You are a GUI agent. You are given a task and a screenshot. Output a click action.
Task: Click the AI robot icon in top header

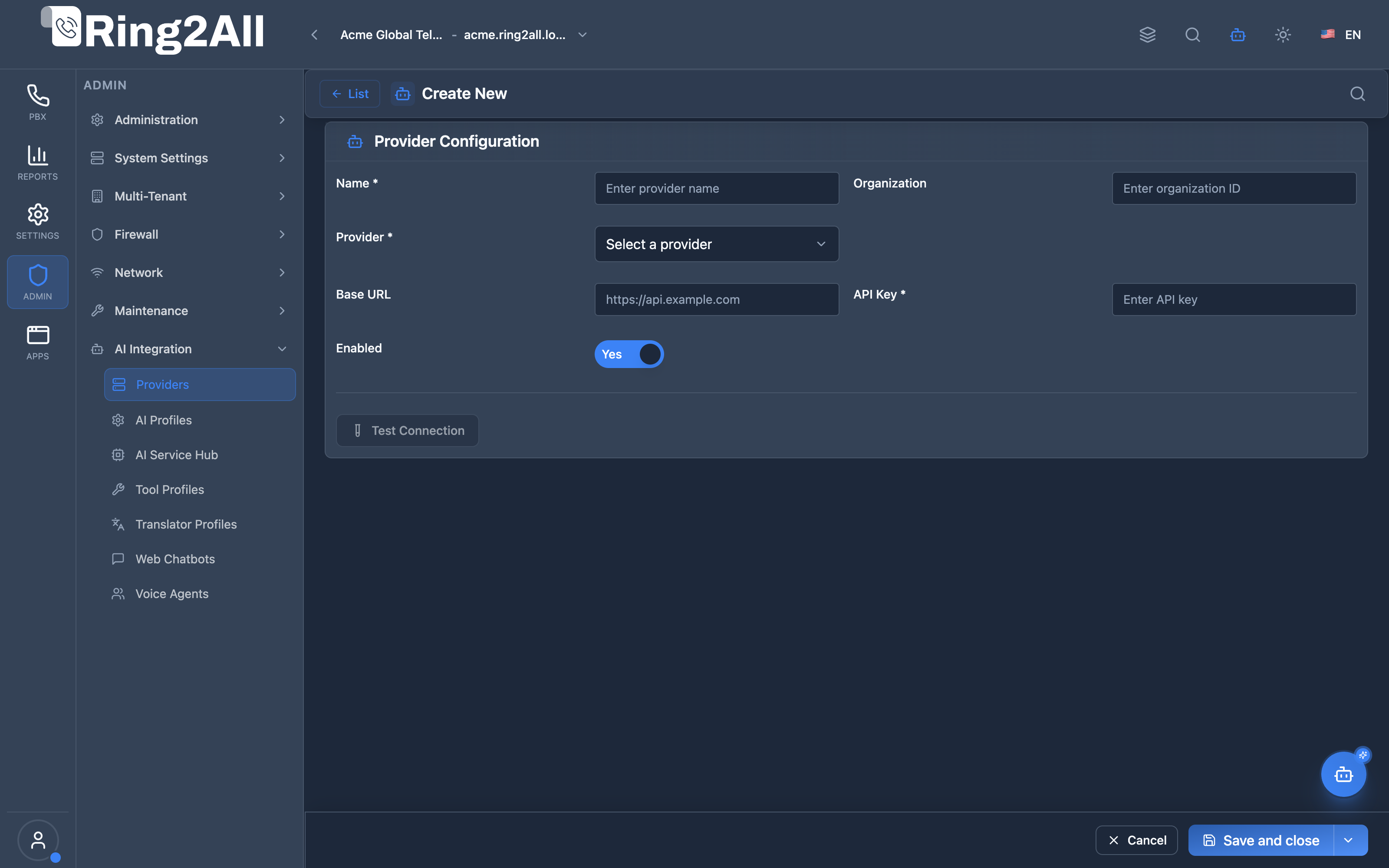click(x=1238, y=34)
